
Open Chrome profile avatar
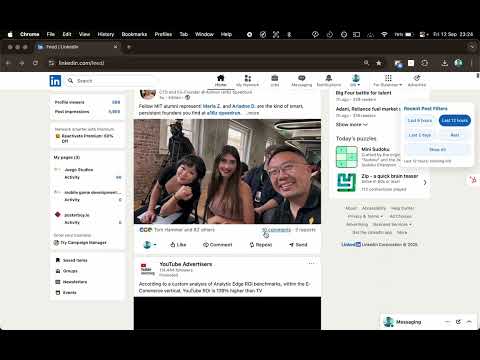pyautogui.click(x=459, y=63)
